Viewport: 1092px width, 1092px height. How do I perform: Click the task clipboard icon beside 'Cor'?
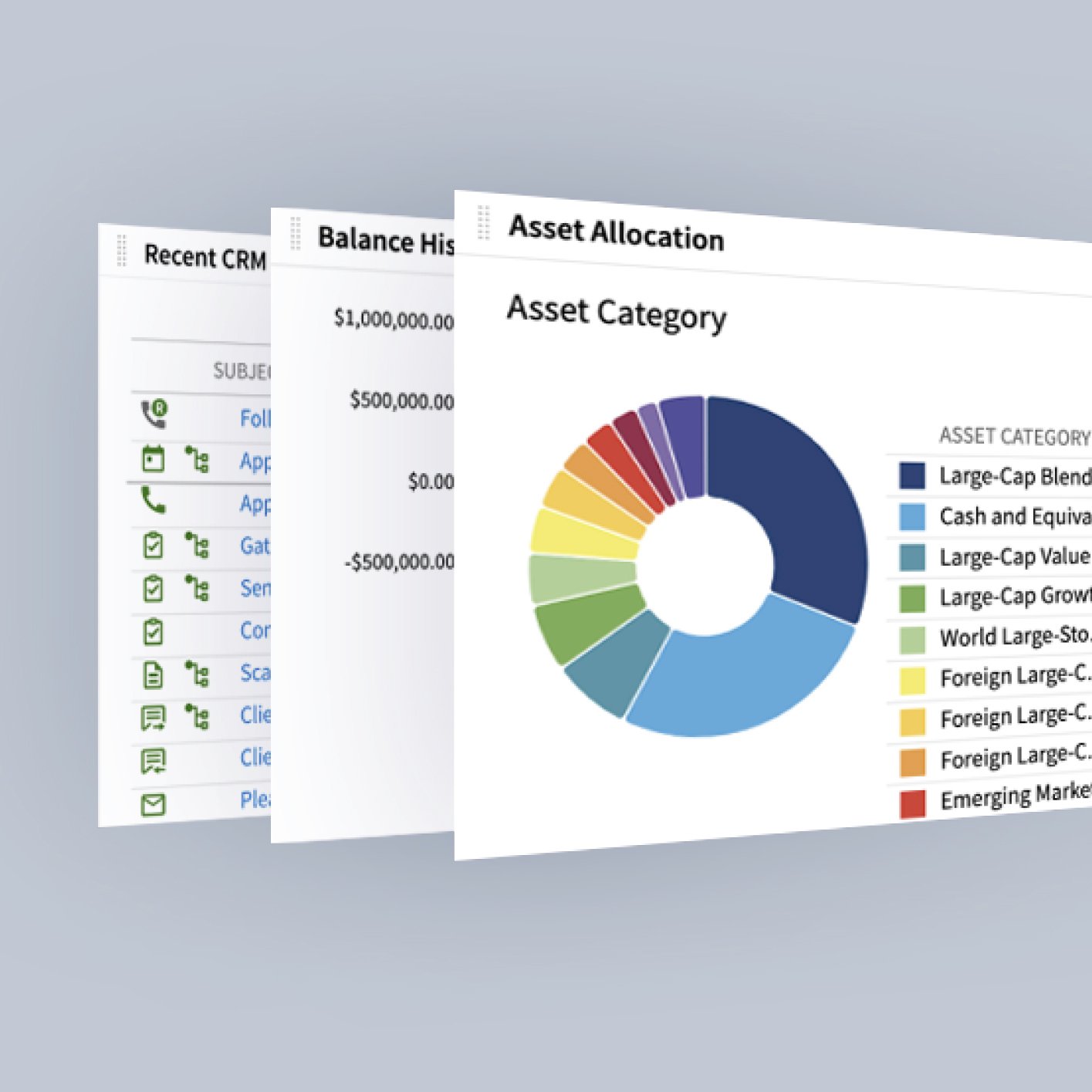[154, 632]
